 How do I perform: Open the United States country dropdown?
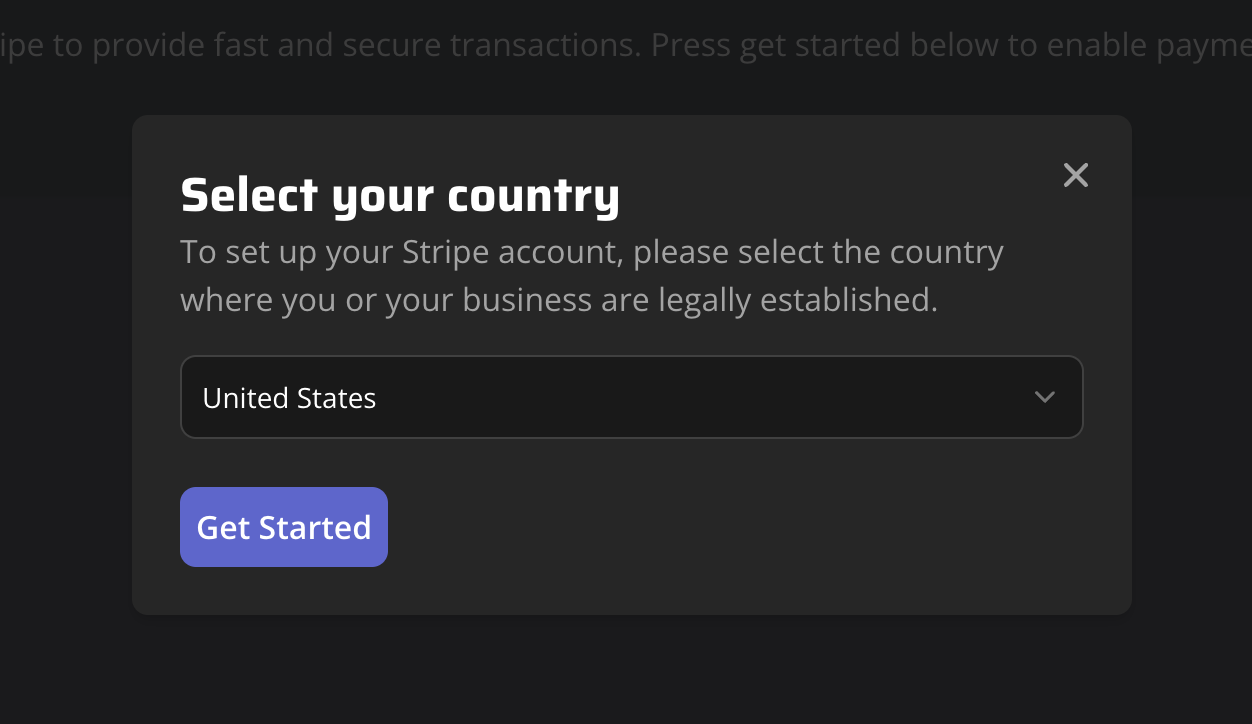point(631,397)
